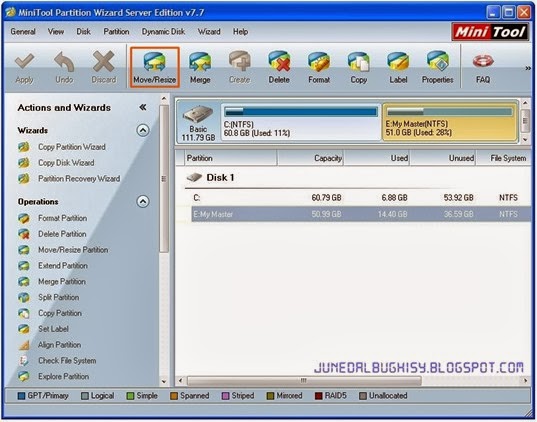Screen dimensions: 537x422
Task: Click right arrow of horizontal scrollbar
Action: click(526, 381)
